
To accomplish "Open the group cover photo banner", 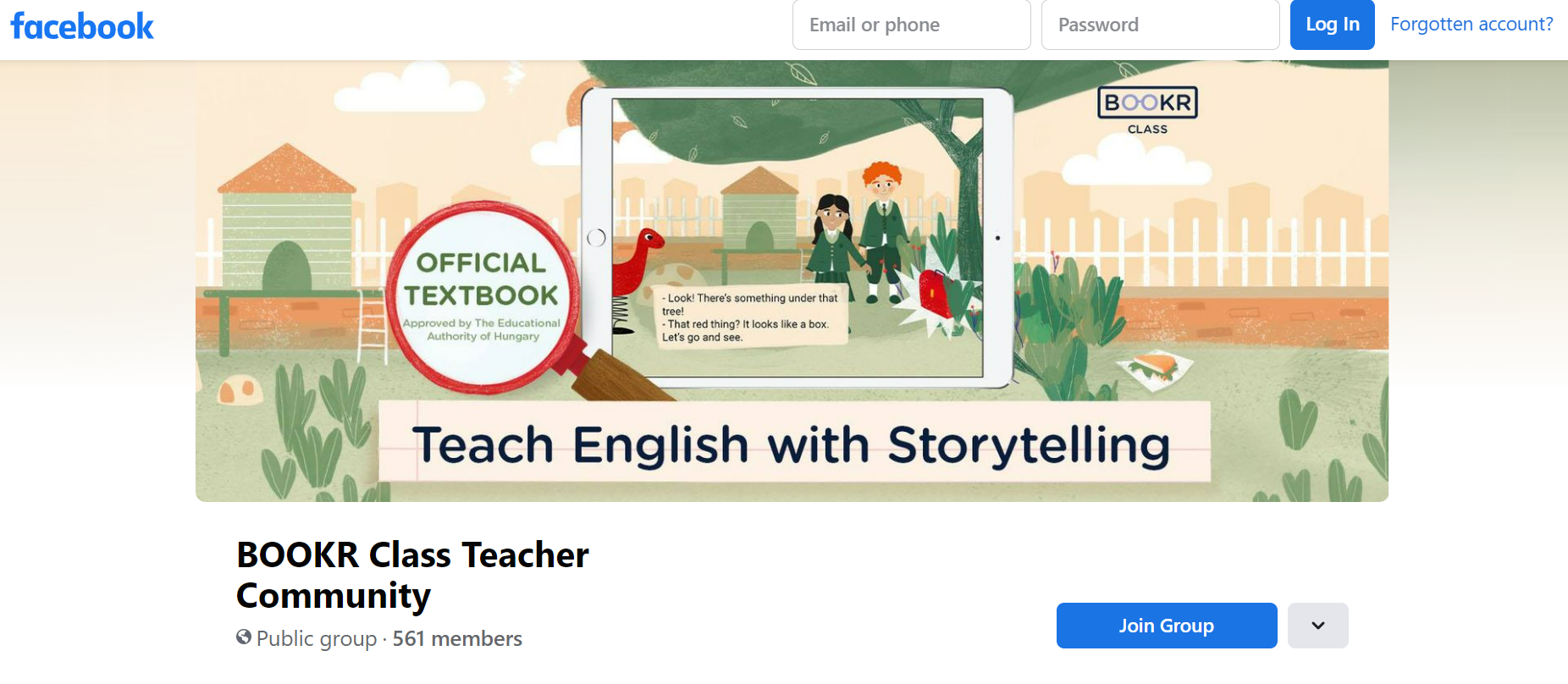I will 792,281.
